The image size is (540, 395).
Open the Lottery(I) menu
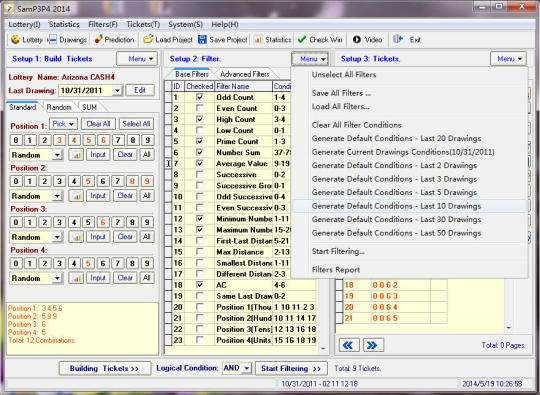pos(24,24)
